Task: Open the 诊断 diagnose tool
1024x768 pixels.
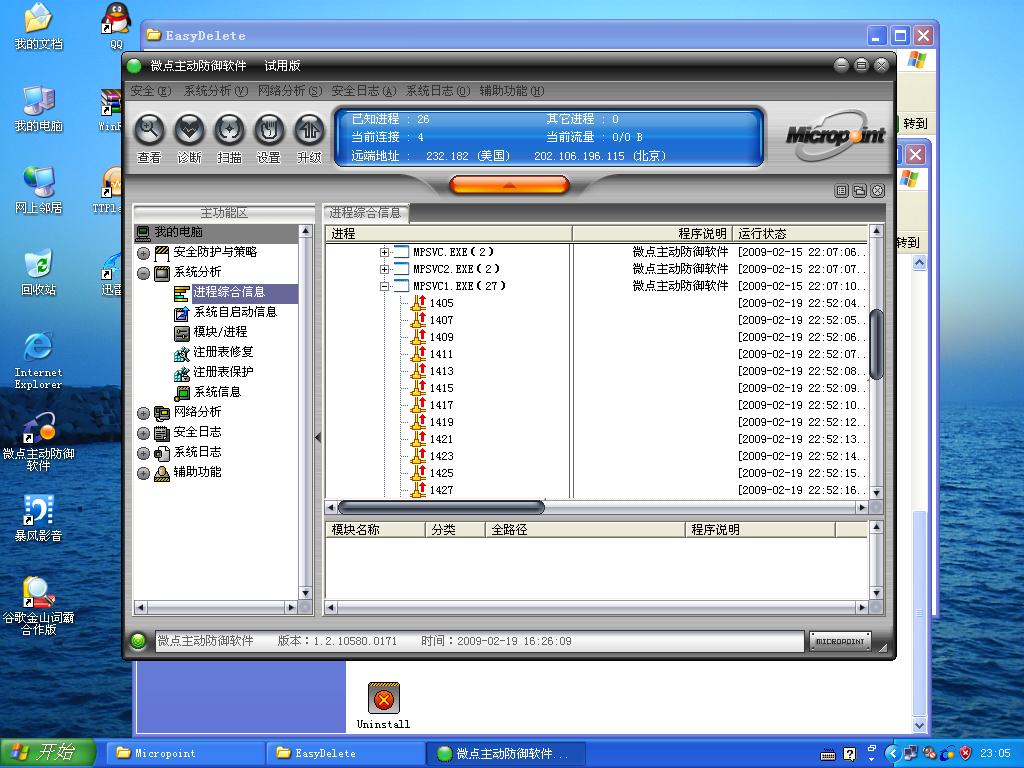Action: tap(189, 131)
